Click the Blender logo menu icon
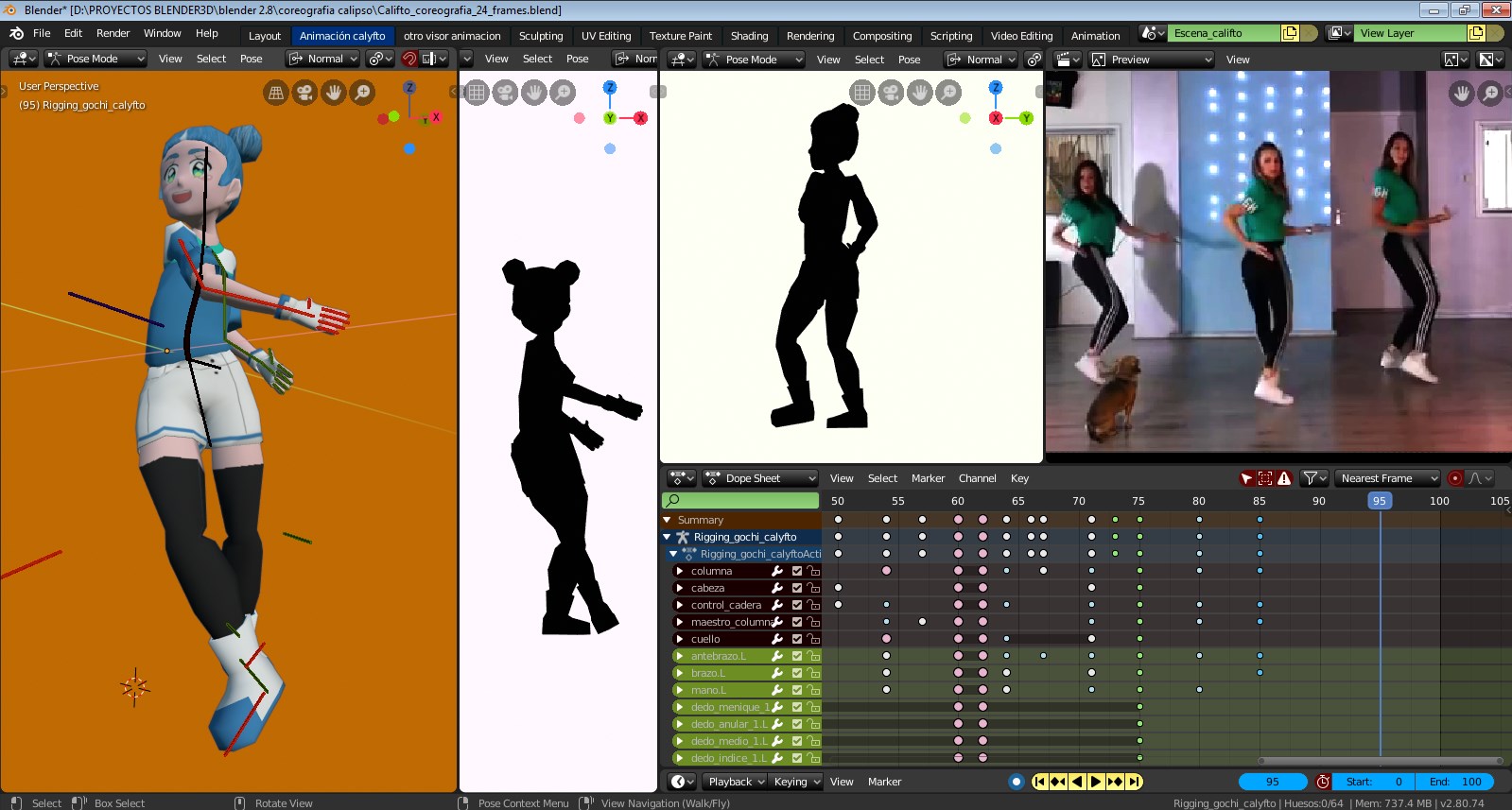The image size is (1512, 810). [x=16, y=33]
